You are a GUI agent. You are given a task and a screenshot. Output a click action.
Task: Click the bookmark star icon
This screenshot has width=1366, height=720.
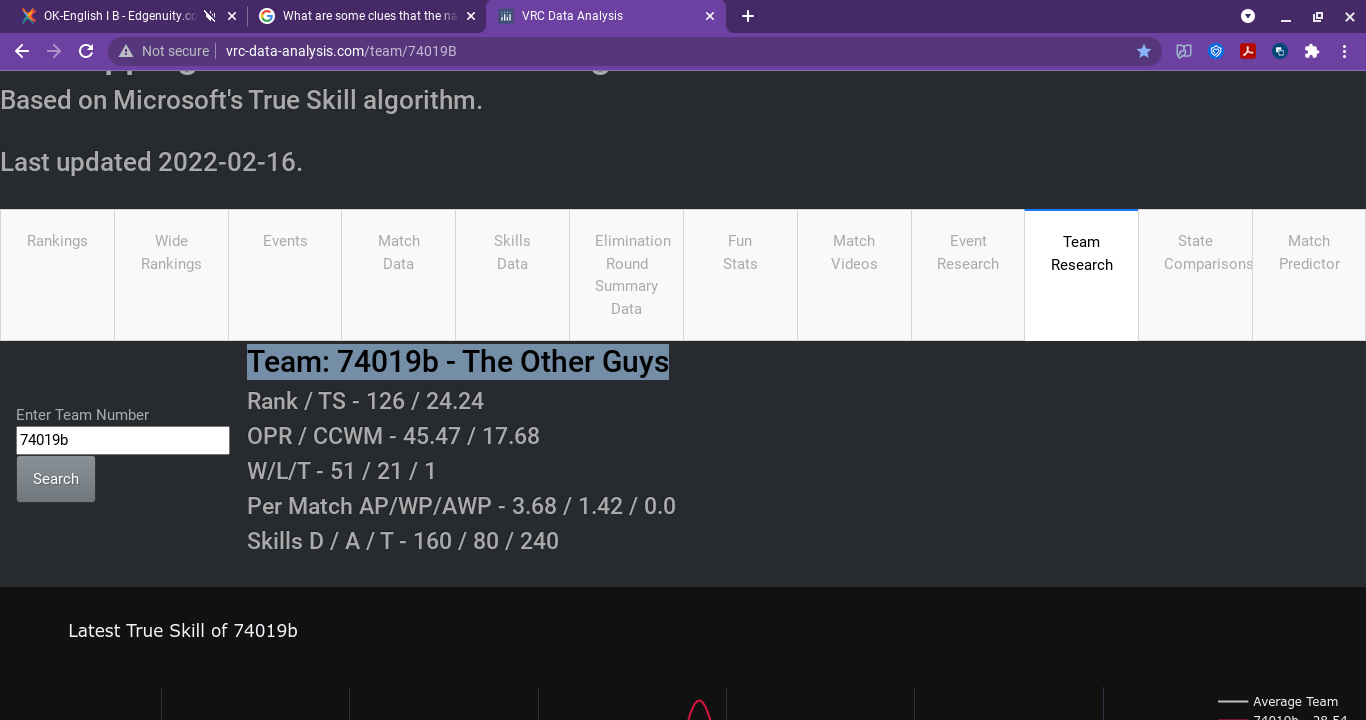coord(1144,51)
